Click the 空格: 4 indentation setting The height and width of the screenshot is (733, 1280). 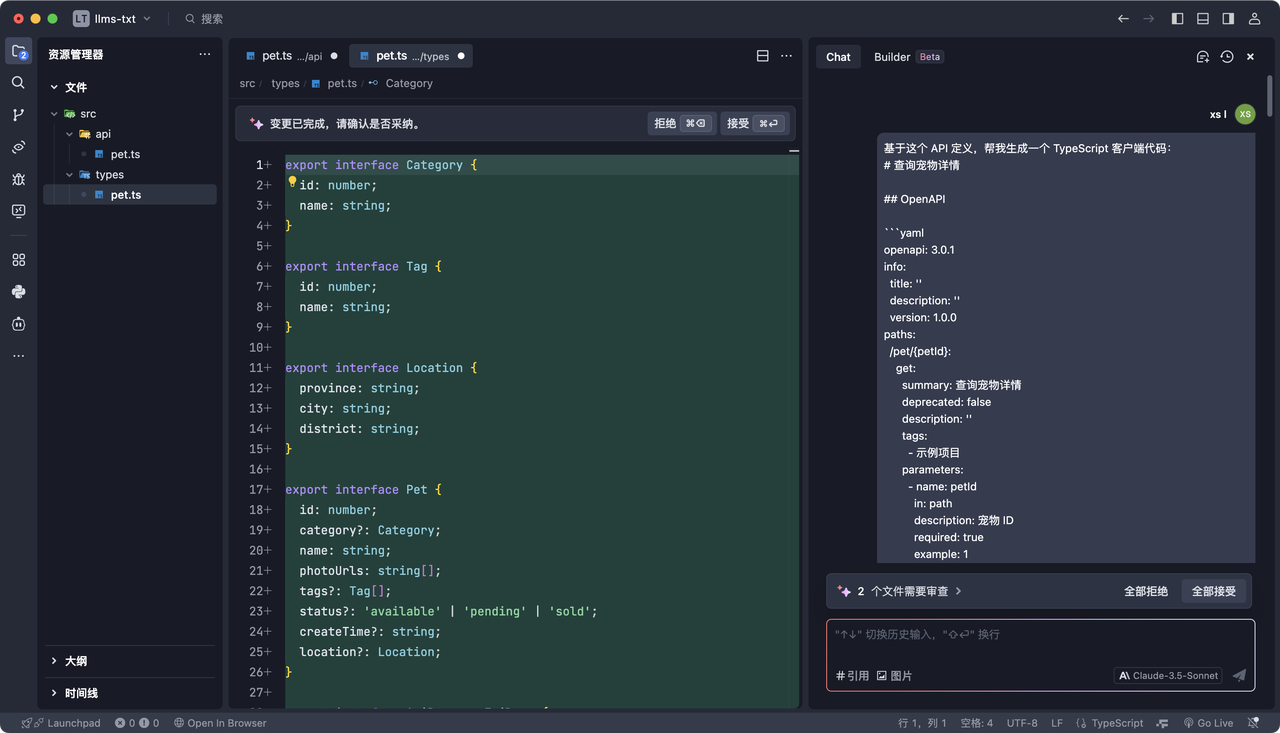[x=976, y=723]
